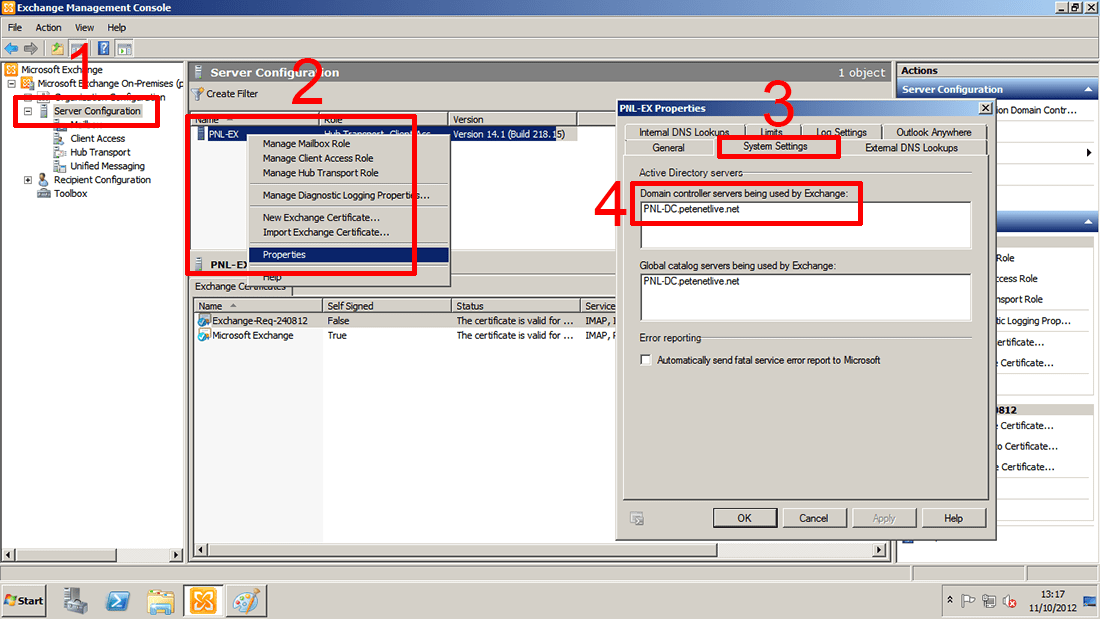Click the show/hide console tree toolbar icon

(x=77, y=47)
